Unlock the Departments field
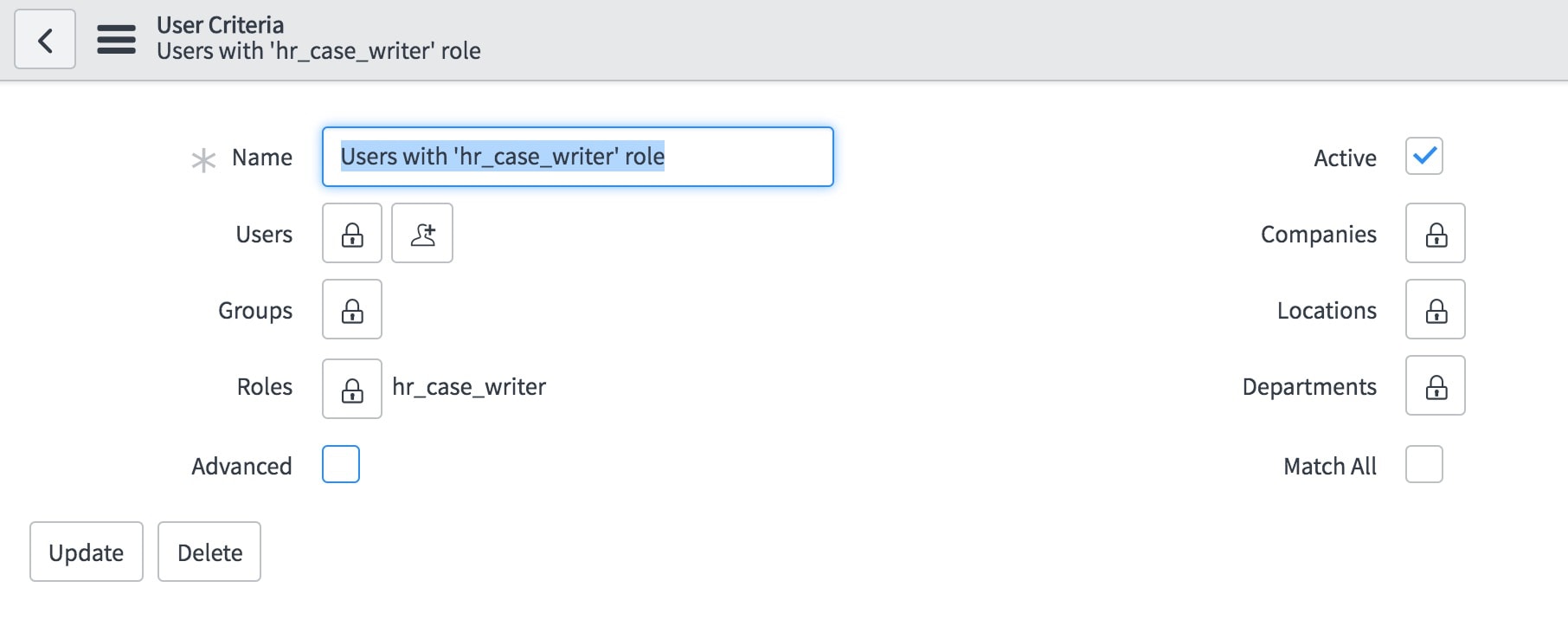Viewport: 1568px width, 639px height. tap(1435, 386)
